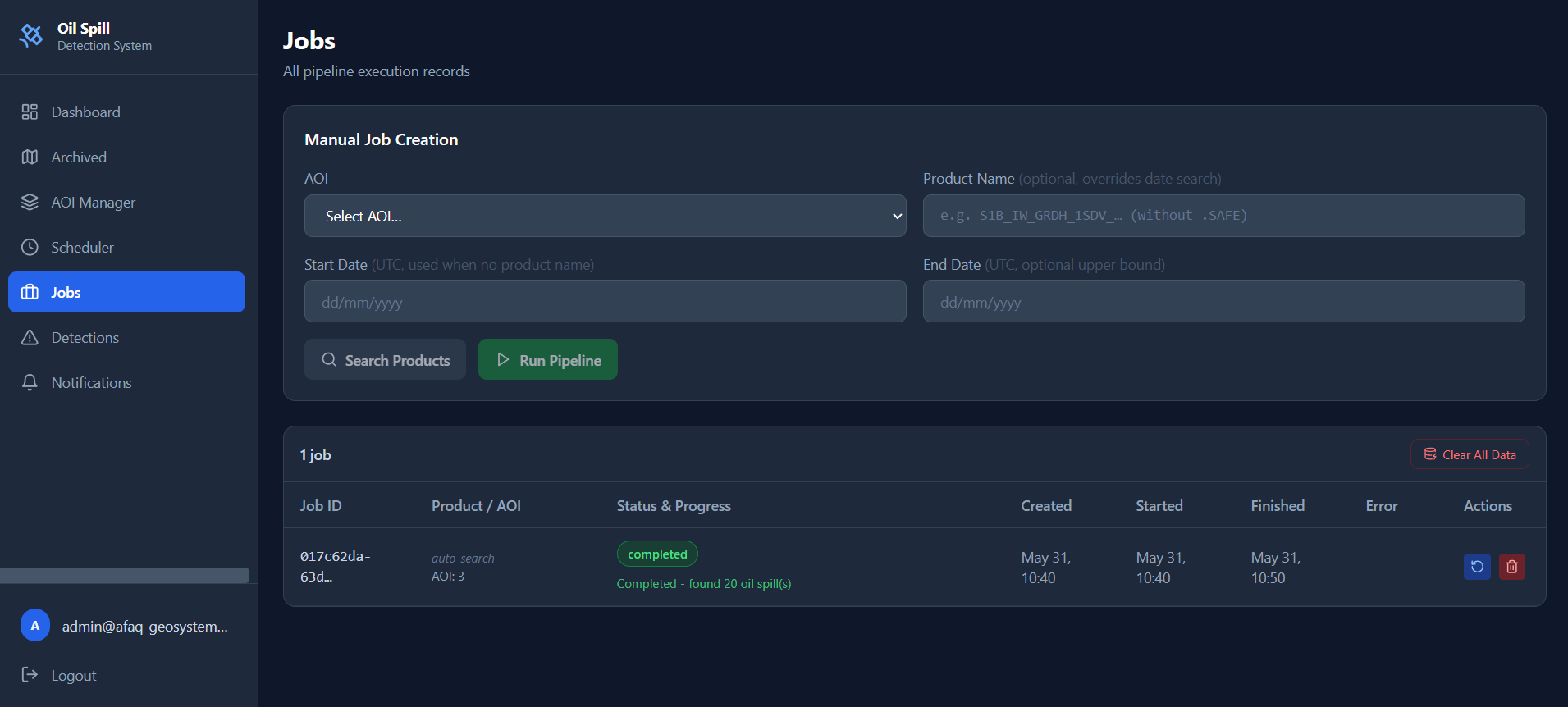Click the auto-search product text
Image resolution: width=1568 pixels, height=707 pixels.
[x=463, y=559]
